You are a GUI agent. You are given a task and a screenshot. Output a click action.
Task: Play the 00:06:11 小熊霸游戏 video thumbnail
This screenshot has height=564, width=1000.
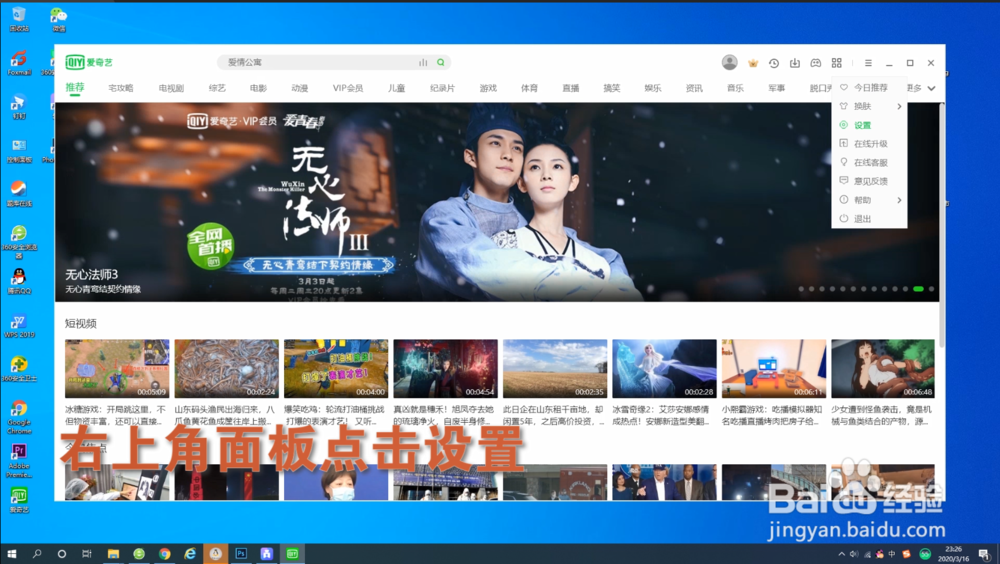[x=774, y=368]
